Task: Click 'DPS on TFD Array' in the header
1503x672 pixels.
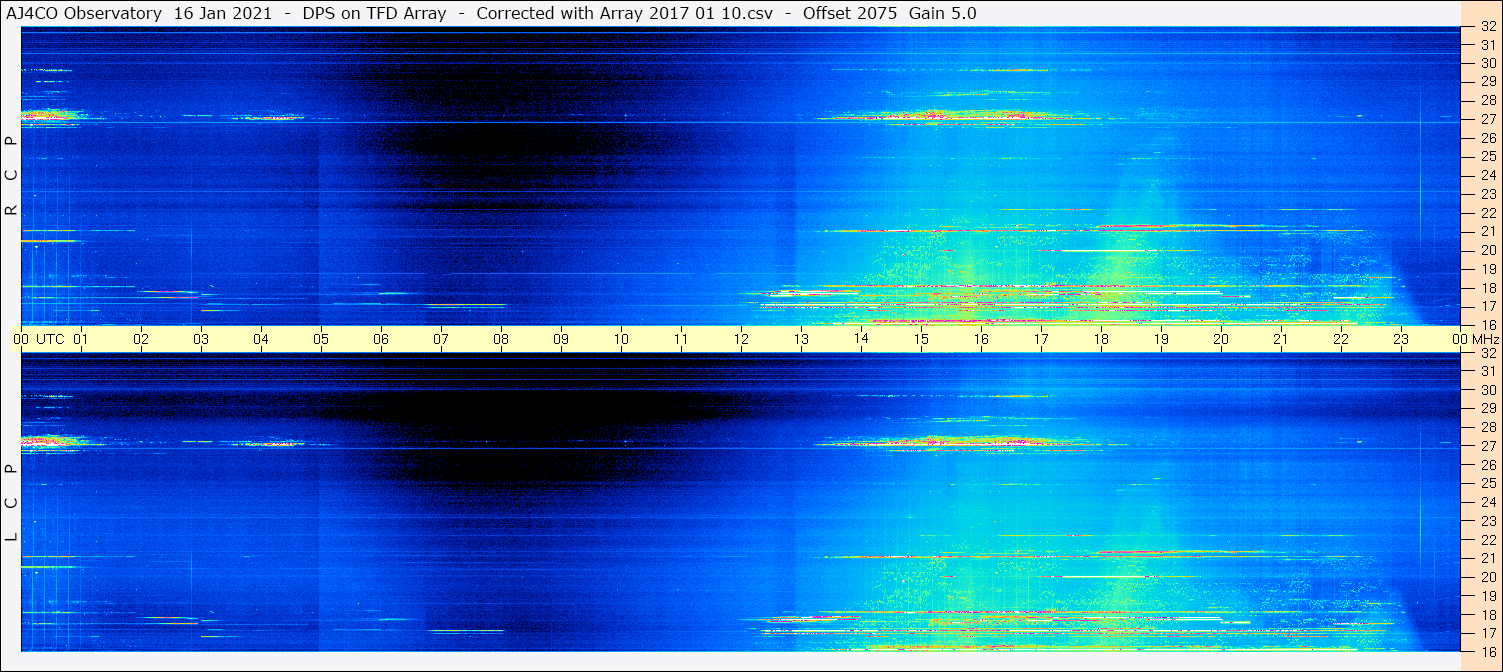Action: 375,13
